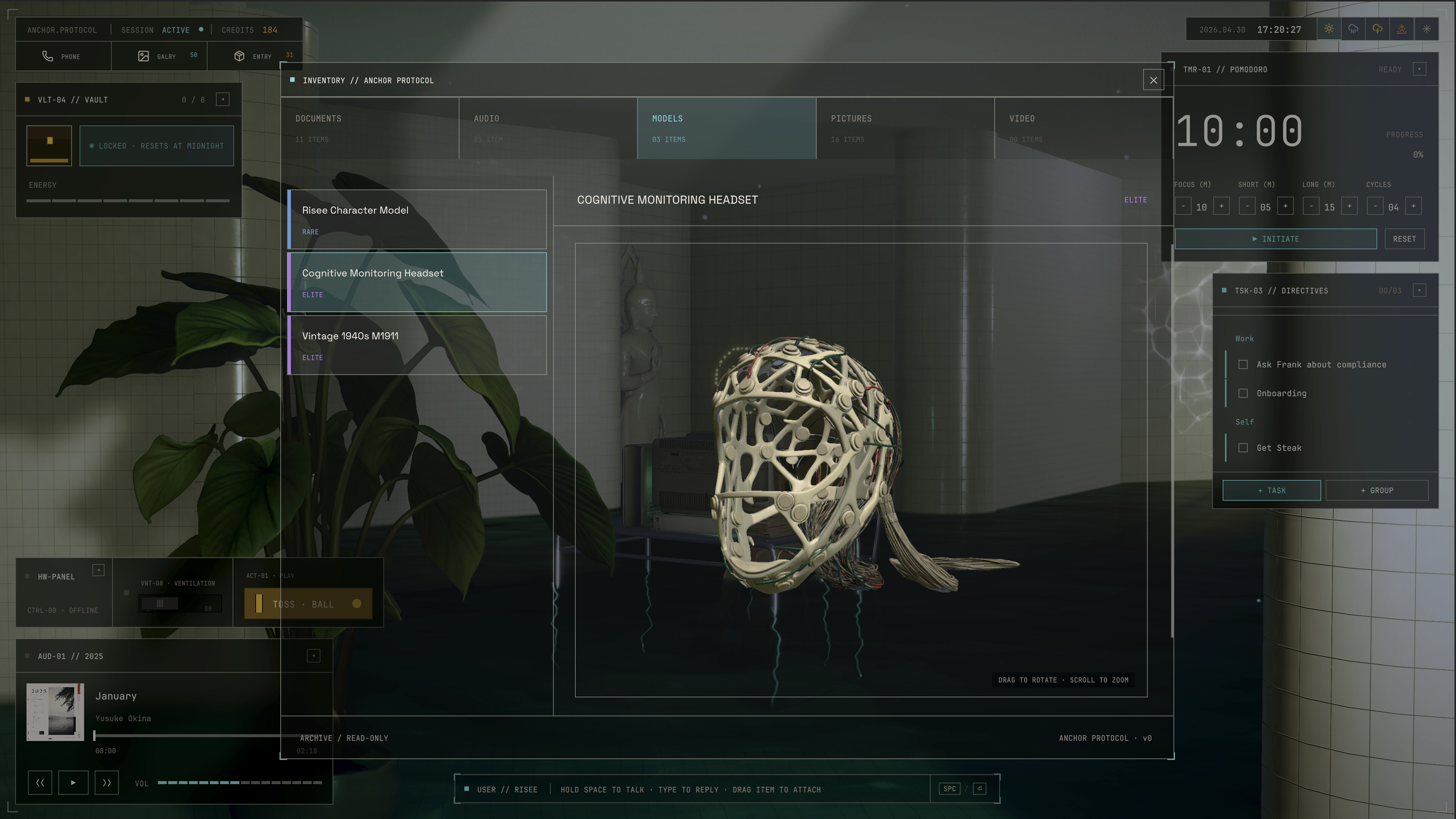Viewport: 1456px width, 819px height.
Task: Select sunny weather icon
Action: pos(1329,29)
